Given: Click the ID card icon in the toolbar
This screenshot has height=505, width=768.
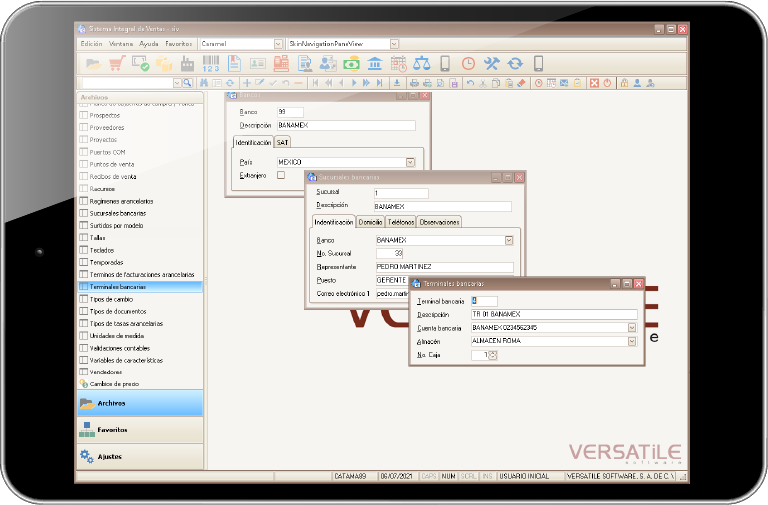Looking at the screenshot, I should point(258,64).
